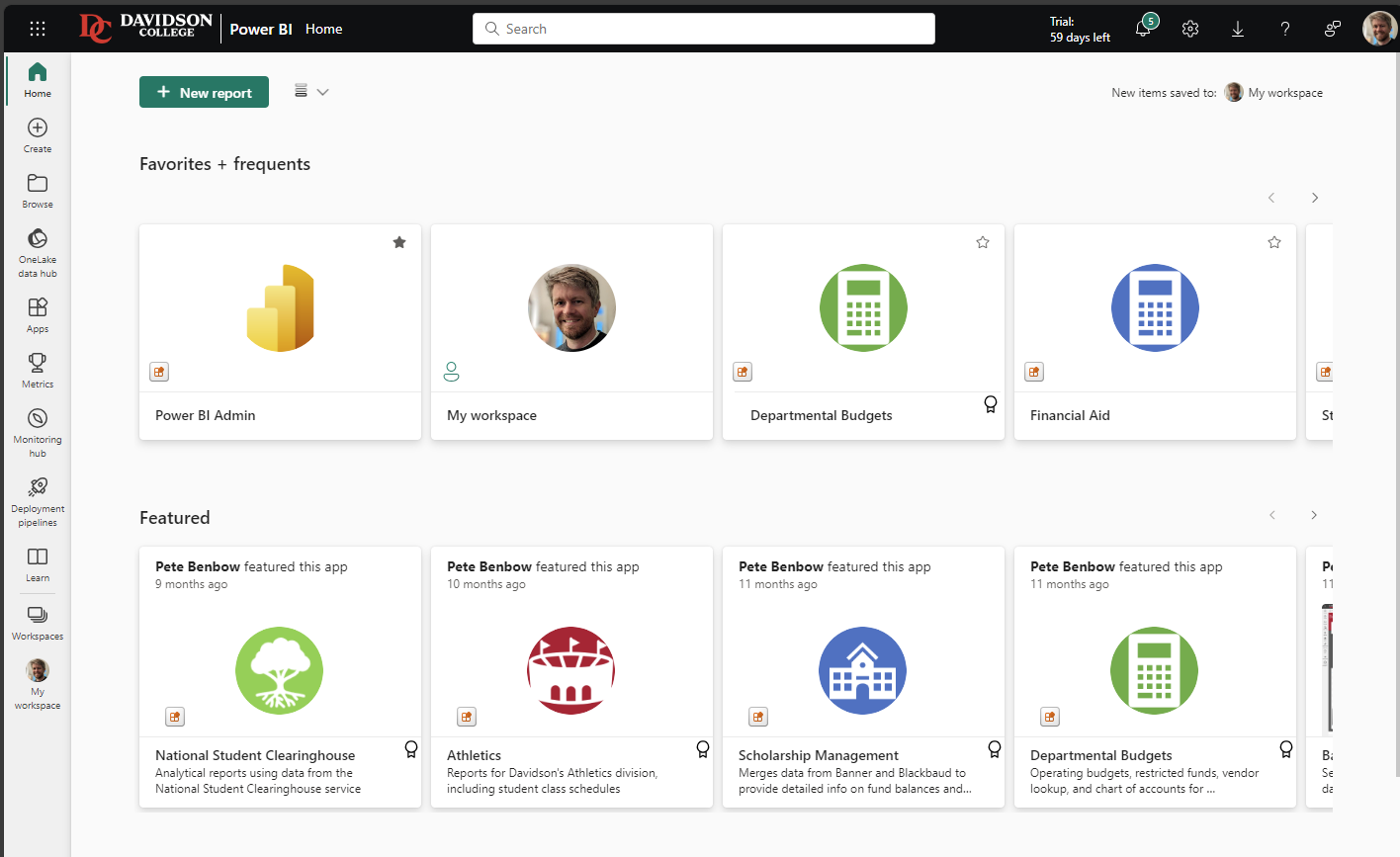
Task: Unfavorite Power BI Admin with filled star
Action: pos(399,242)
